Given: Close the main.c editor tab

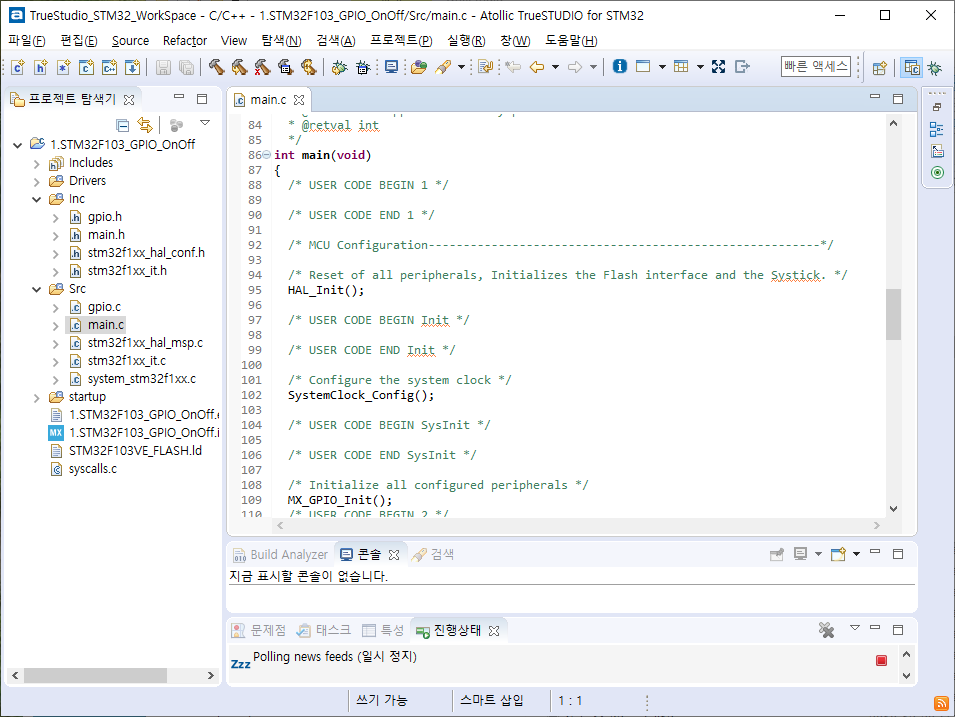Looking at the screenshot, I should tap(298, 99).
